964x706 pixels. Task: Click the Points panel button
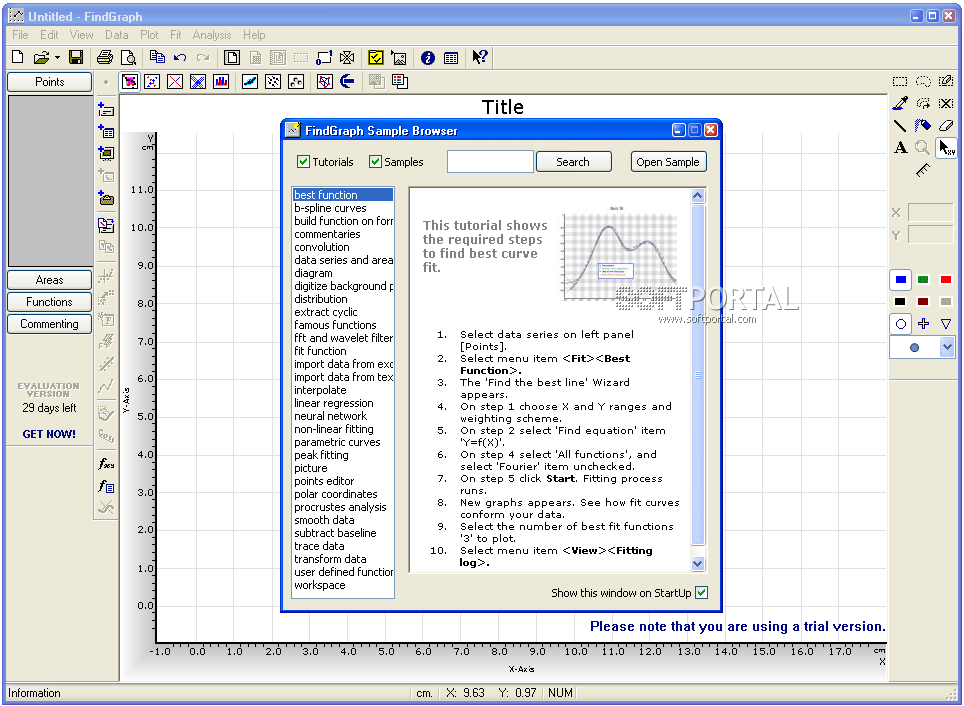(x=49, y=82)
